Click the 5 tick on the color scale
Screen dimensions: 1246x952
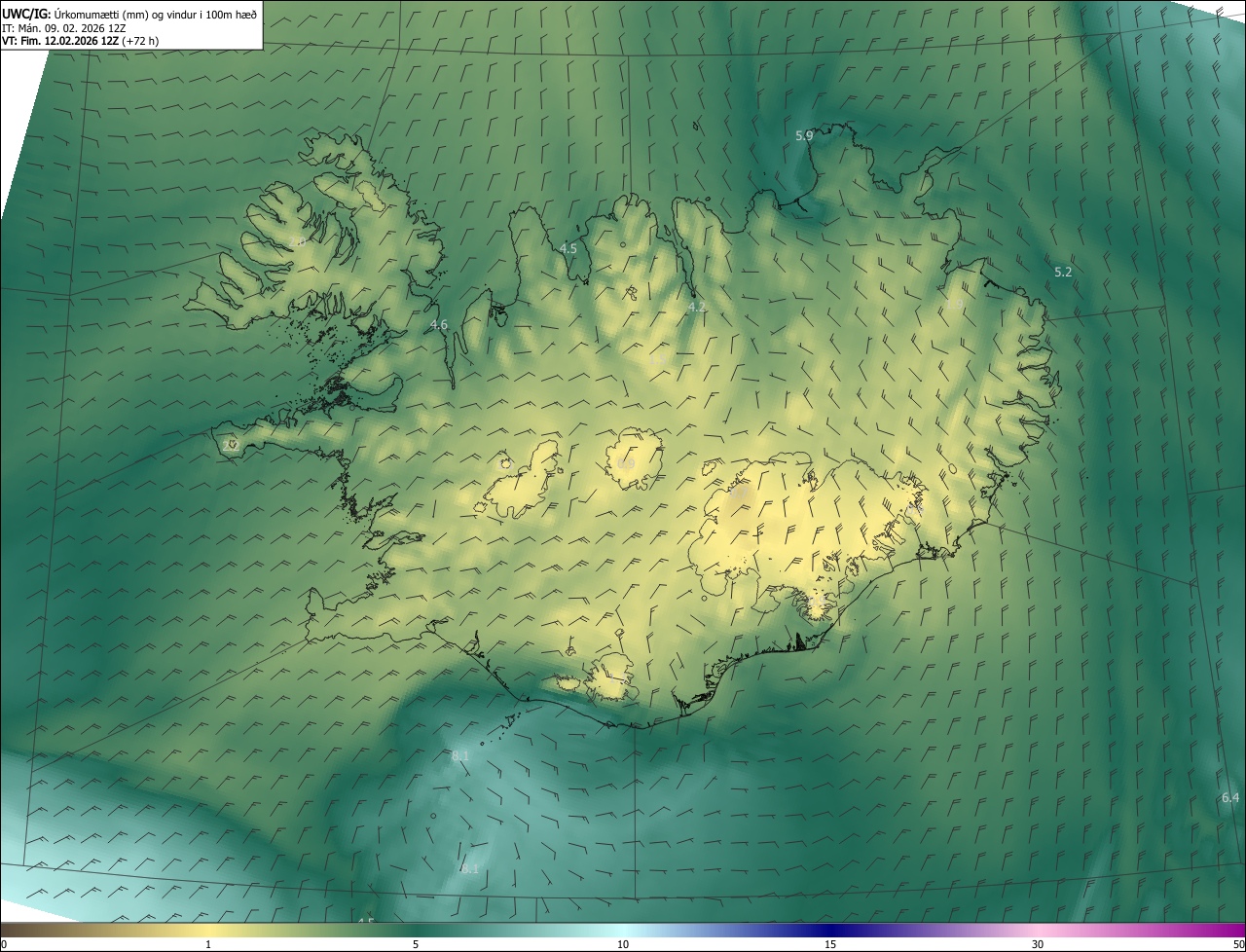416,944
